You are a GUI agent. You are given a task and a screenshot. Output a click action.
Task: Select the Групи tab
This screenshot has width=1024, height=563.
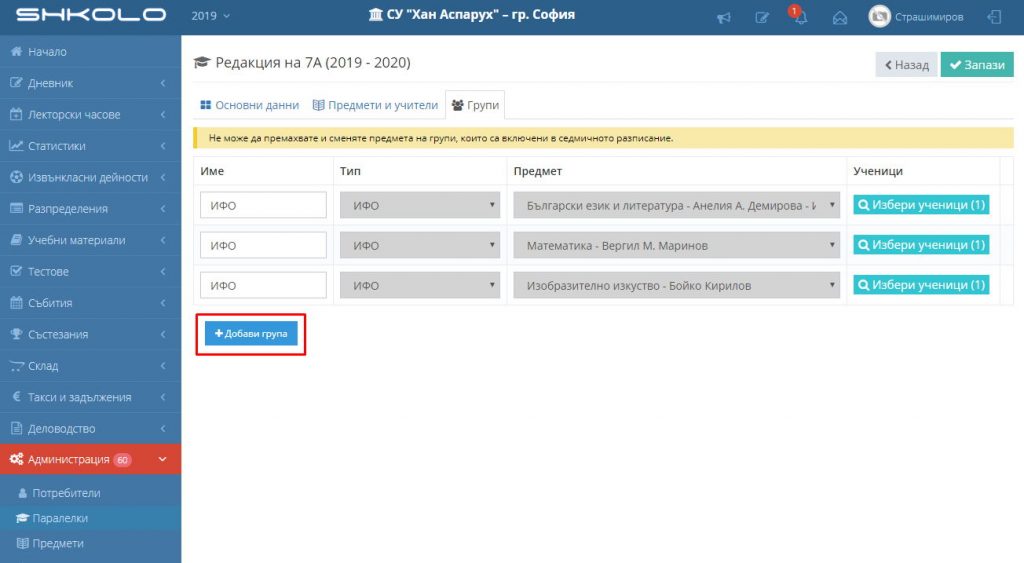pos(475,105)
